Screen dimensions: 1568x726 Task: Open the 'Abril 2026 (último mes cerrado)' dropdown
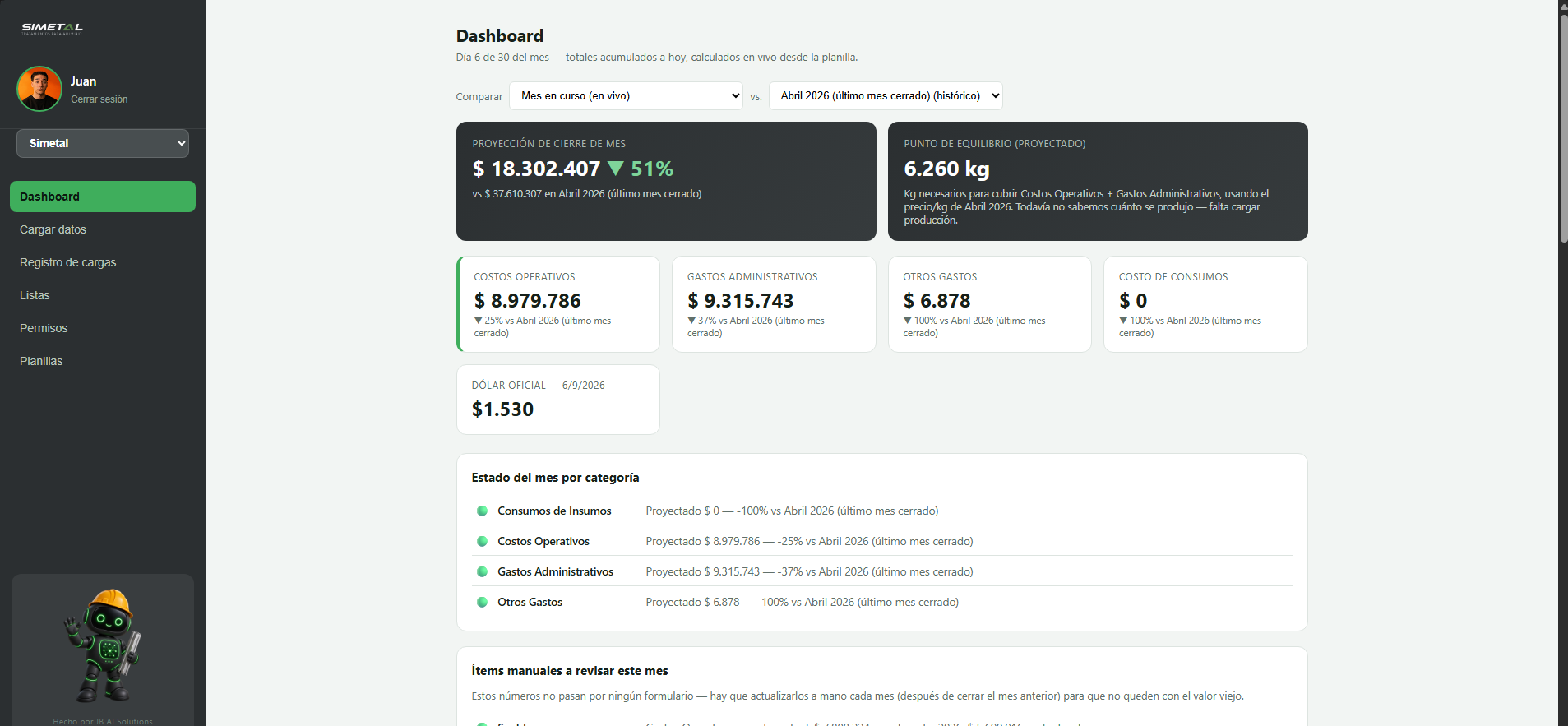coord(886,96)
